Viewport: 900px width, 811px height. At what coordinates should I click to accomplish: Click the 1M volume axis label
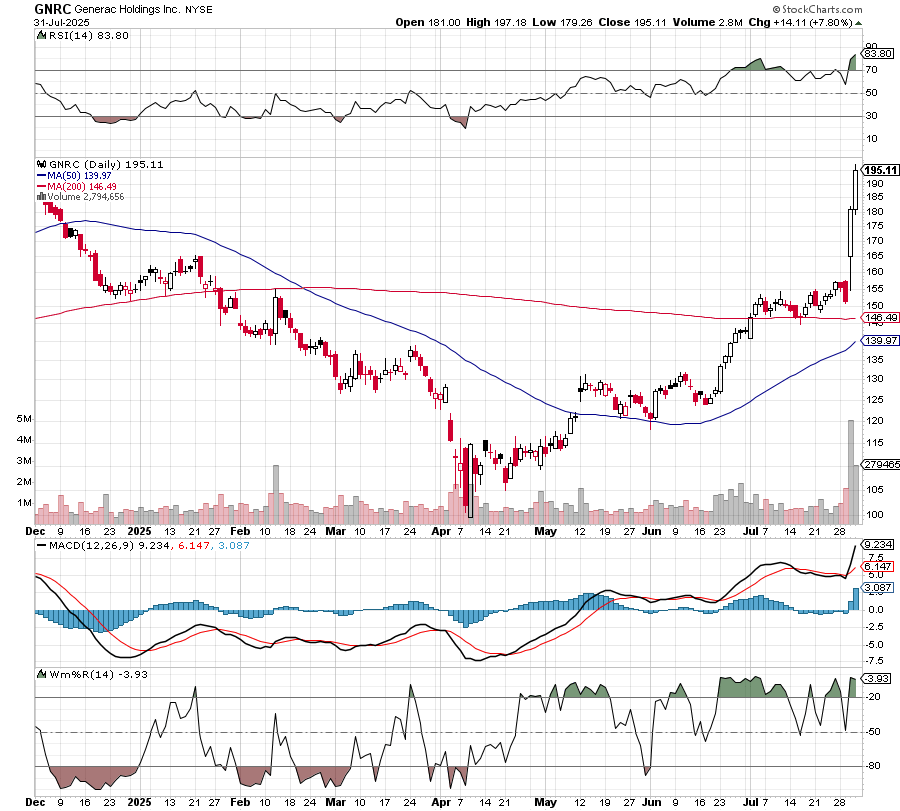pos(24,503)
